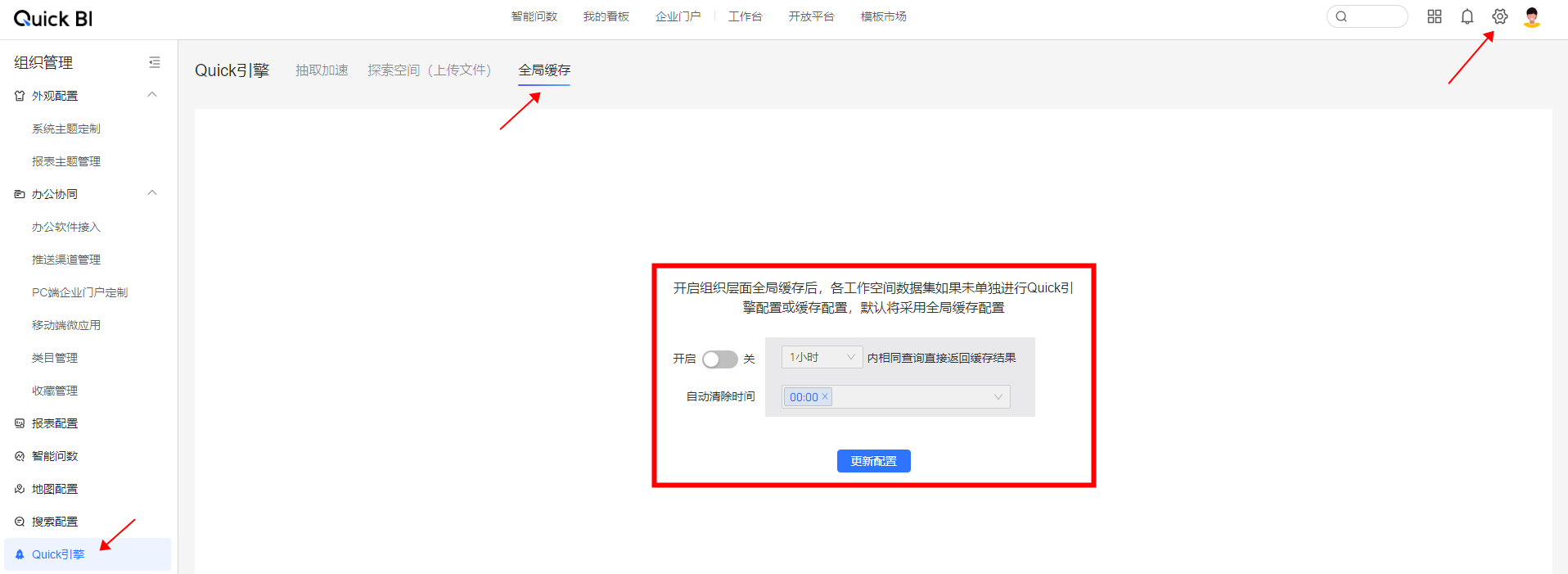Click the user avatar in header
This screenshot has width=1568, height=574.
1532,16
